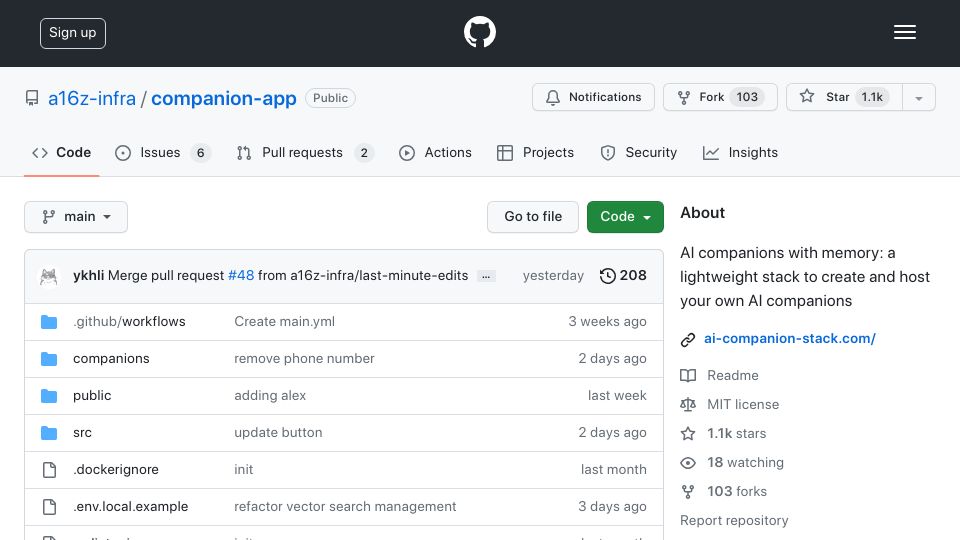Click the MIT license scale icon
Image resolution: width=960 pixels, height=540 pixels.
point(688,405)
